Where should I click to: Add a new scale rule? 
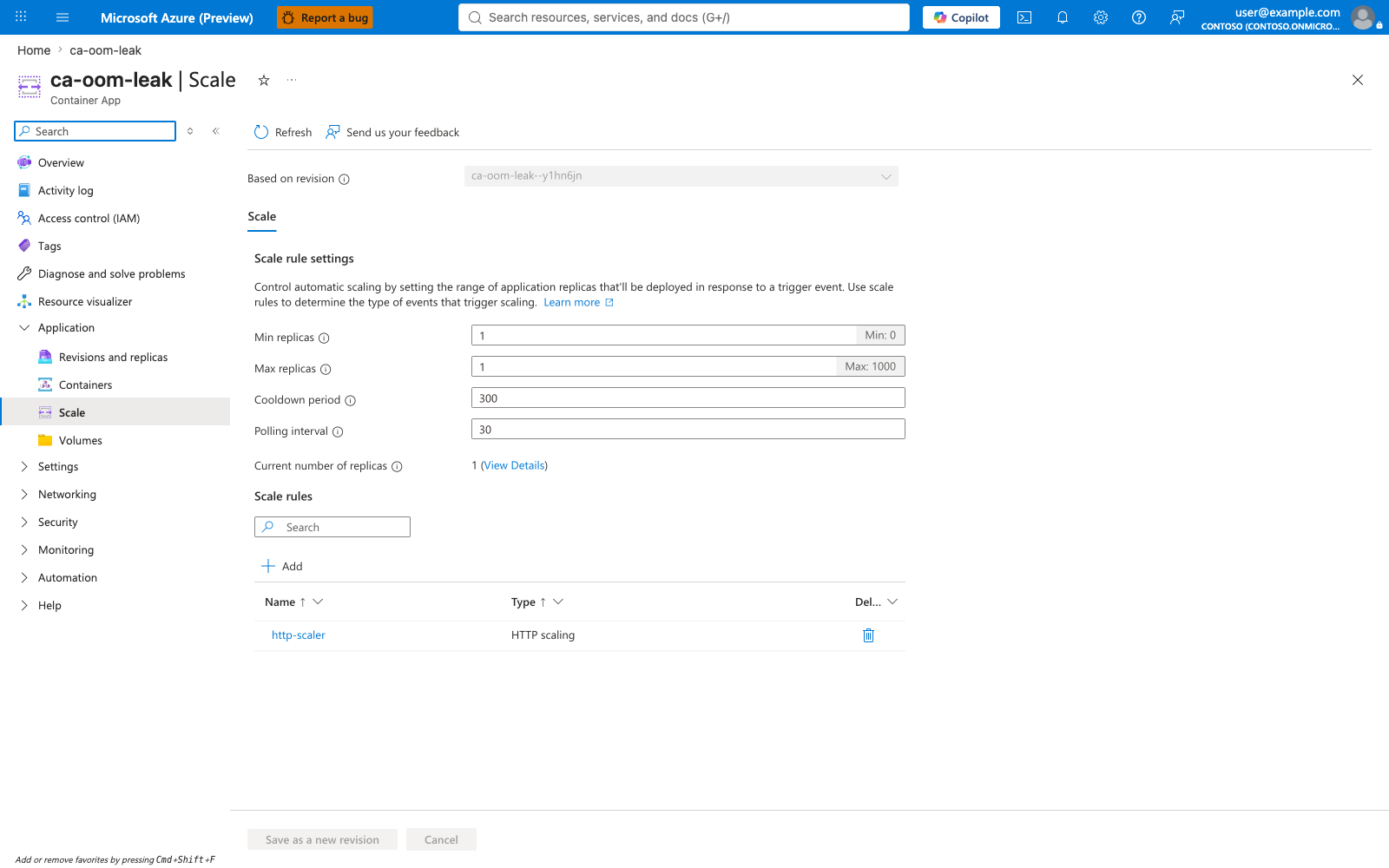click(x=282, y=567)
